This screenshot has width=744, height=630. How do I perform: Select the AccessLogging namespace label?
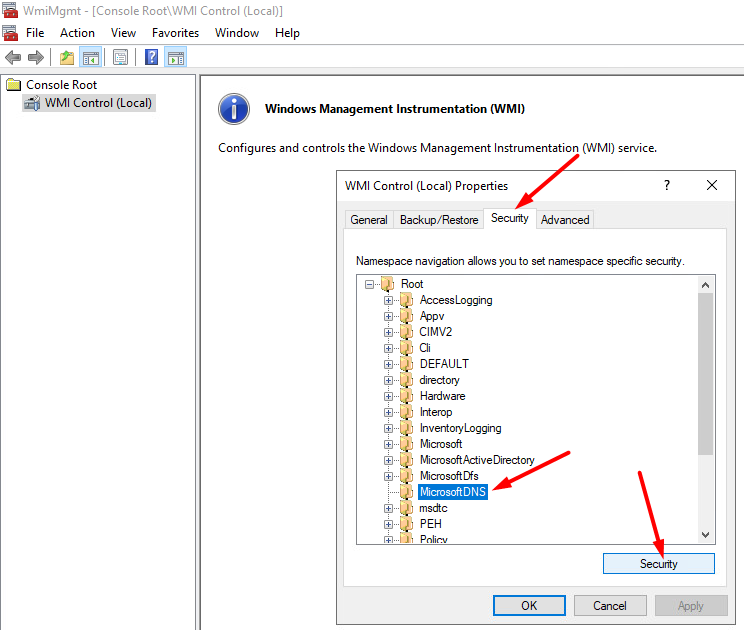456,300
